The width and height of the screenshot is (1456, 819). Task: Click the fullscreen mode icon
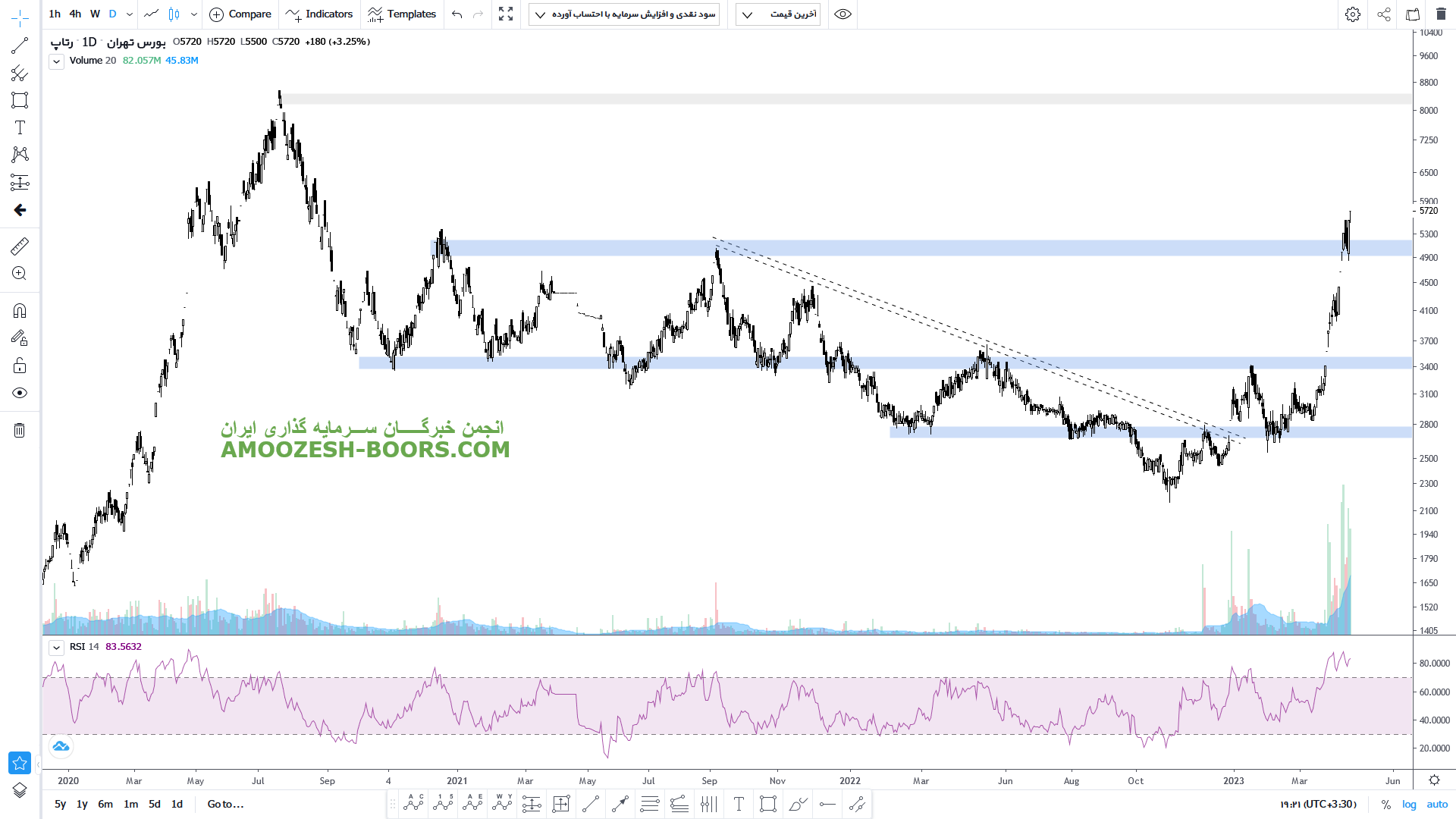506,14
